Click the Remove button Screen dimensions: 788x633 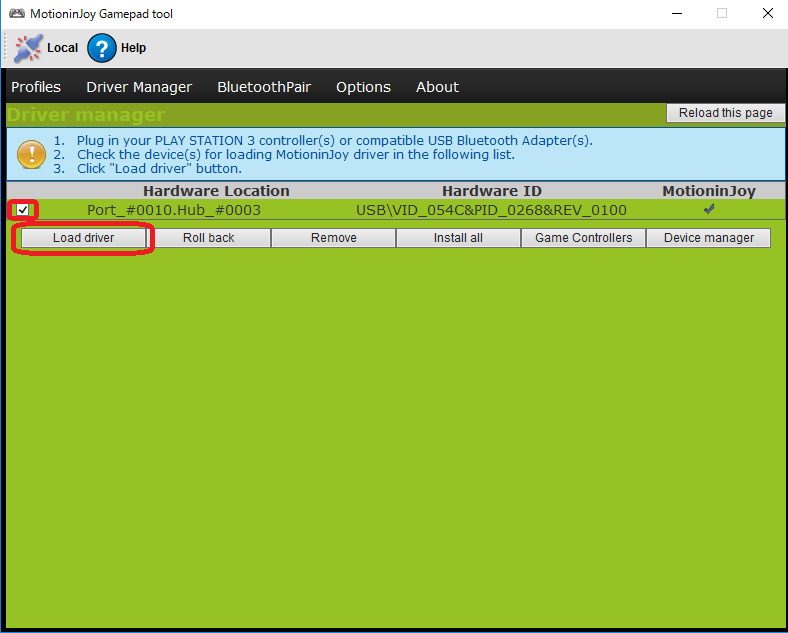[x=334, y=238]
